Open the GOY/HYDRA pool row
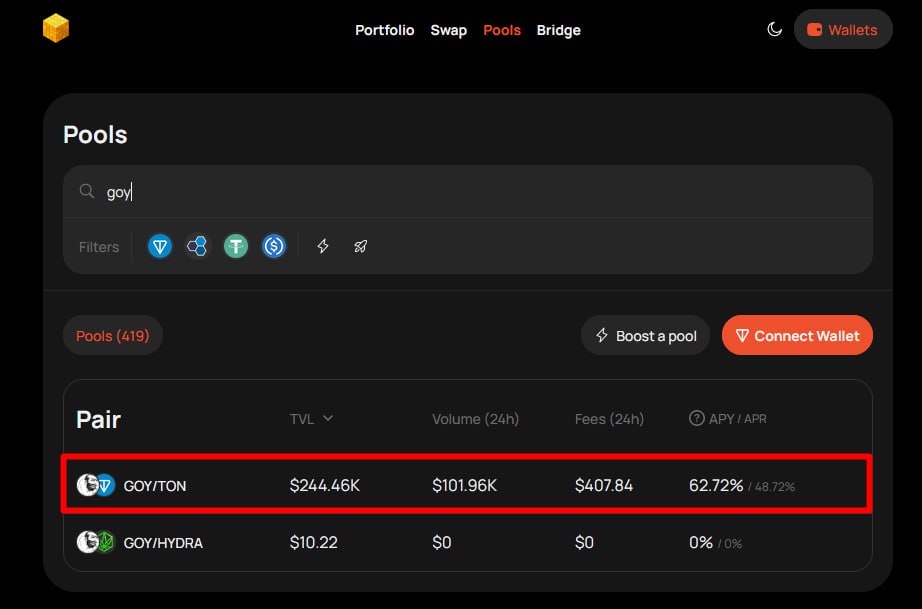Image resolution: width=922 pixels, height=609 pixels. point(467,542)
